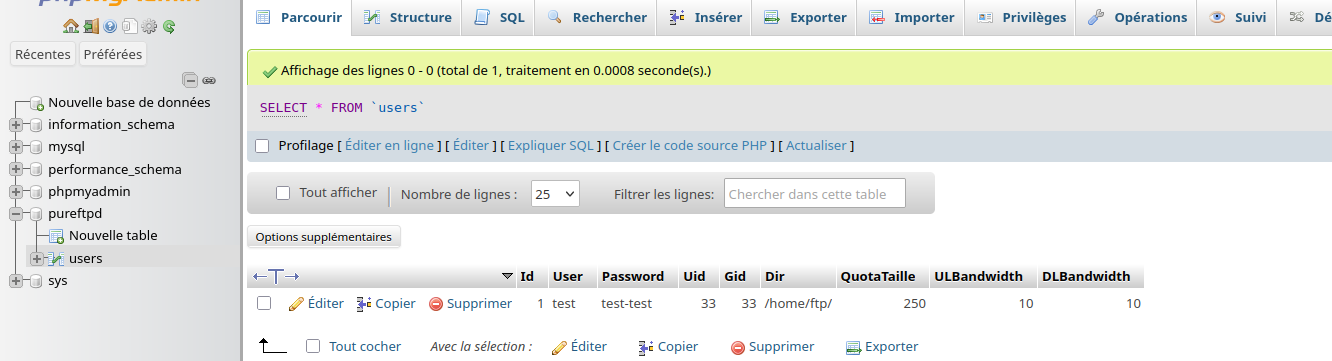Screen dimensions: 1332x361
Task: Click filter rows search field
Action: tap(814, 194)
